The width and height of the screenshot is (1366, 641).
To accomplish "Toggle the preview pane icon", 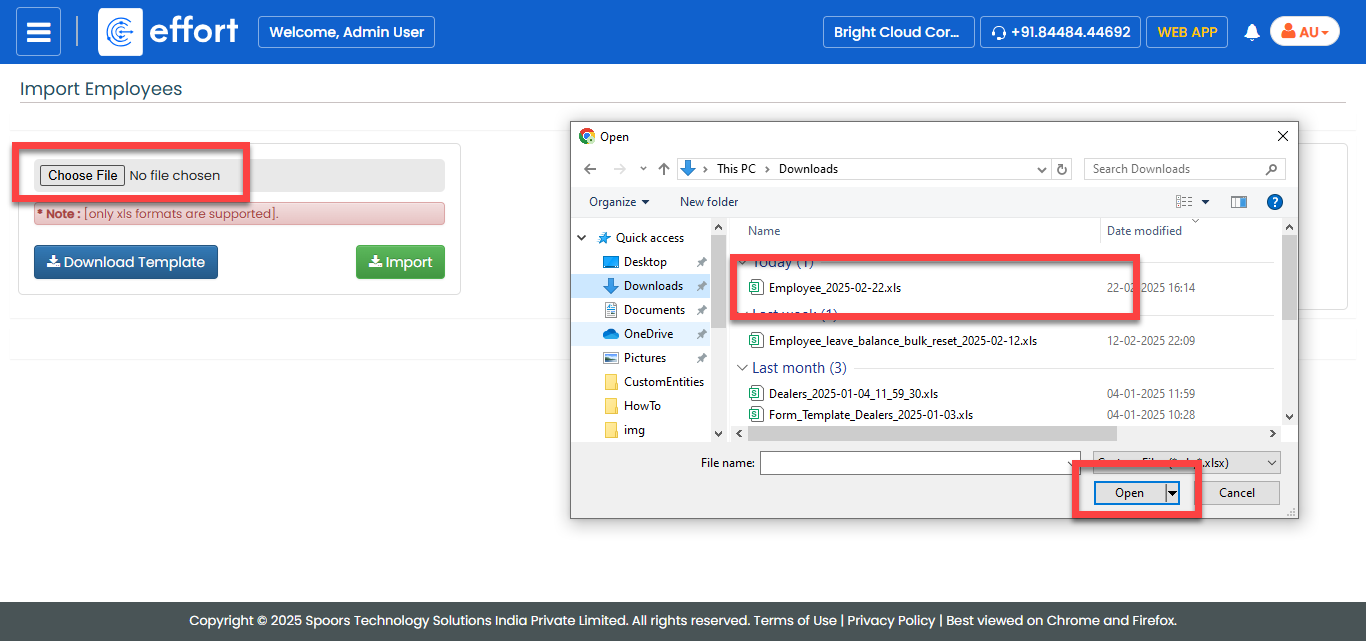I will [1239, 202].
